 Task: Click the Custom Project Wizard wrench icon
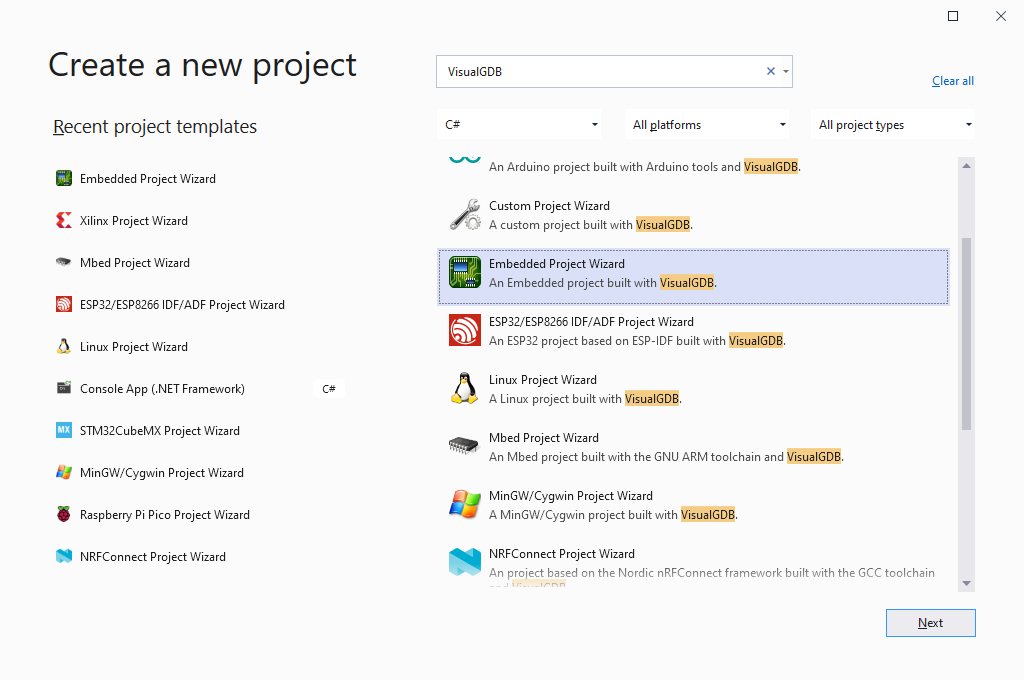tap(465, 214)
